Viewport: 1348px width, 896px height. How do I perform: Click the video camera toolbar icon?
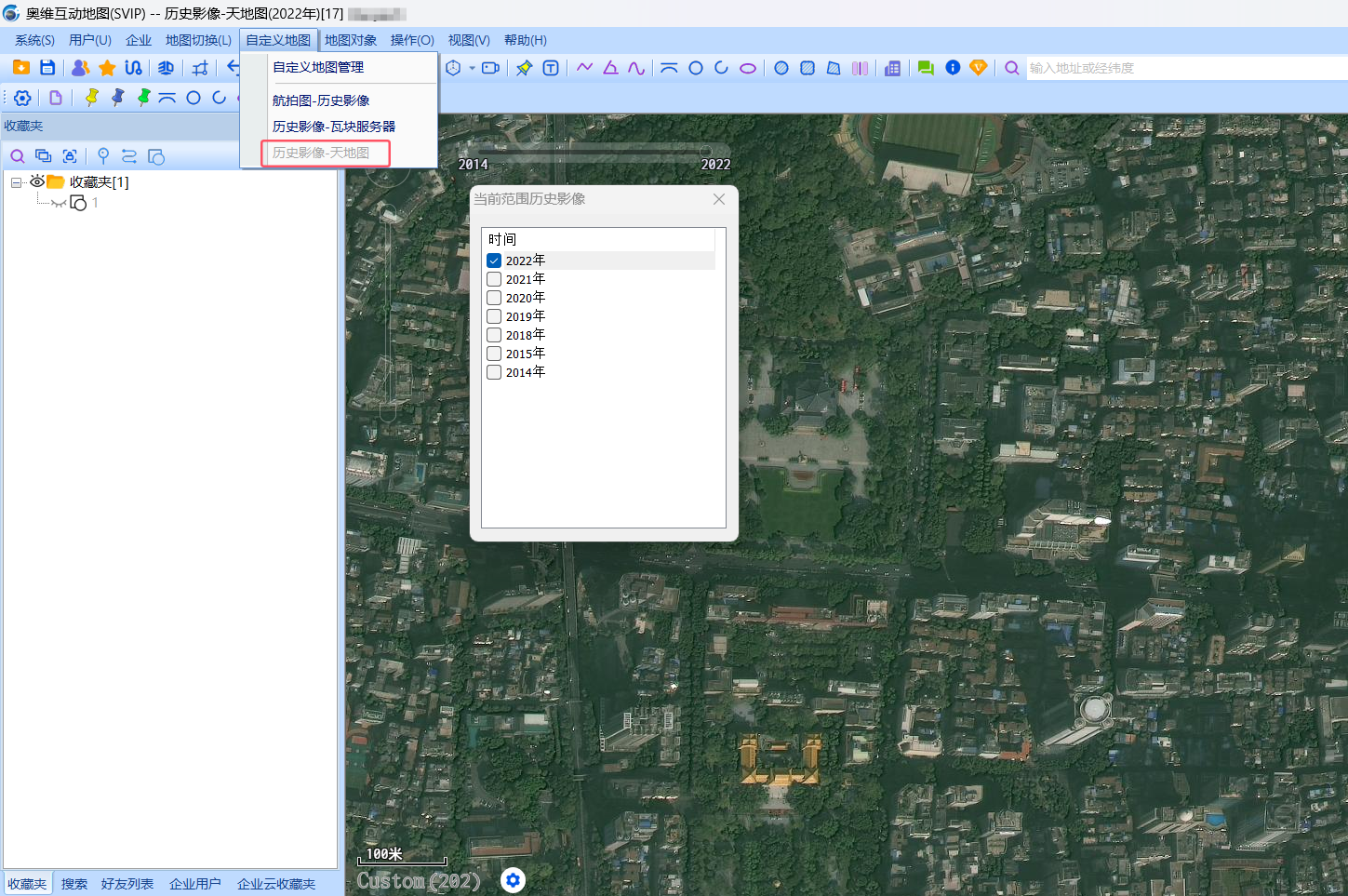(x=490, y=67)
